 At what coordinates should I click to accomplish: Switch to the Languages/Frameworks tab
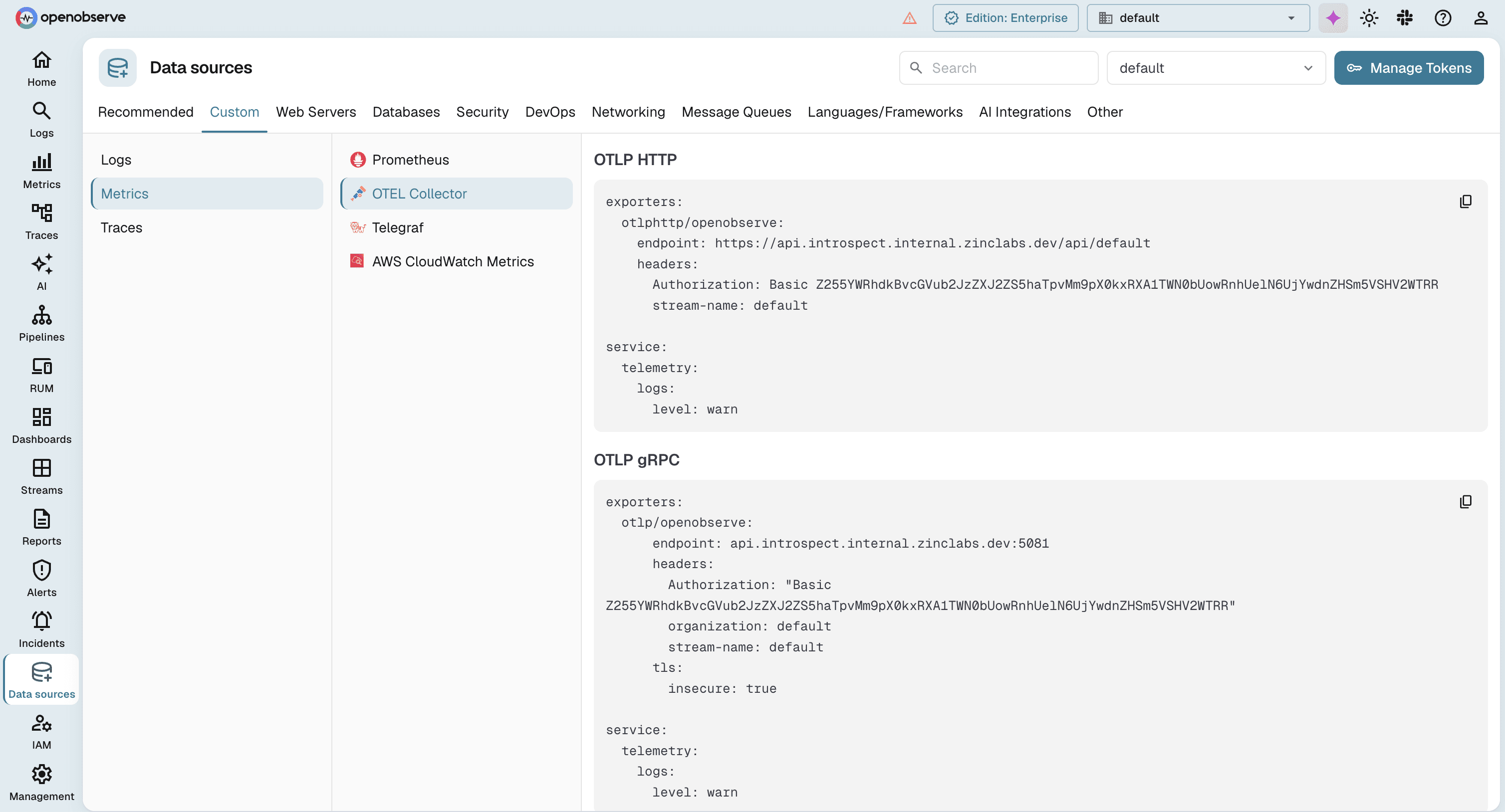(x=885, y=112)
